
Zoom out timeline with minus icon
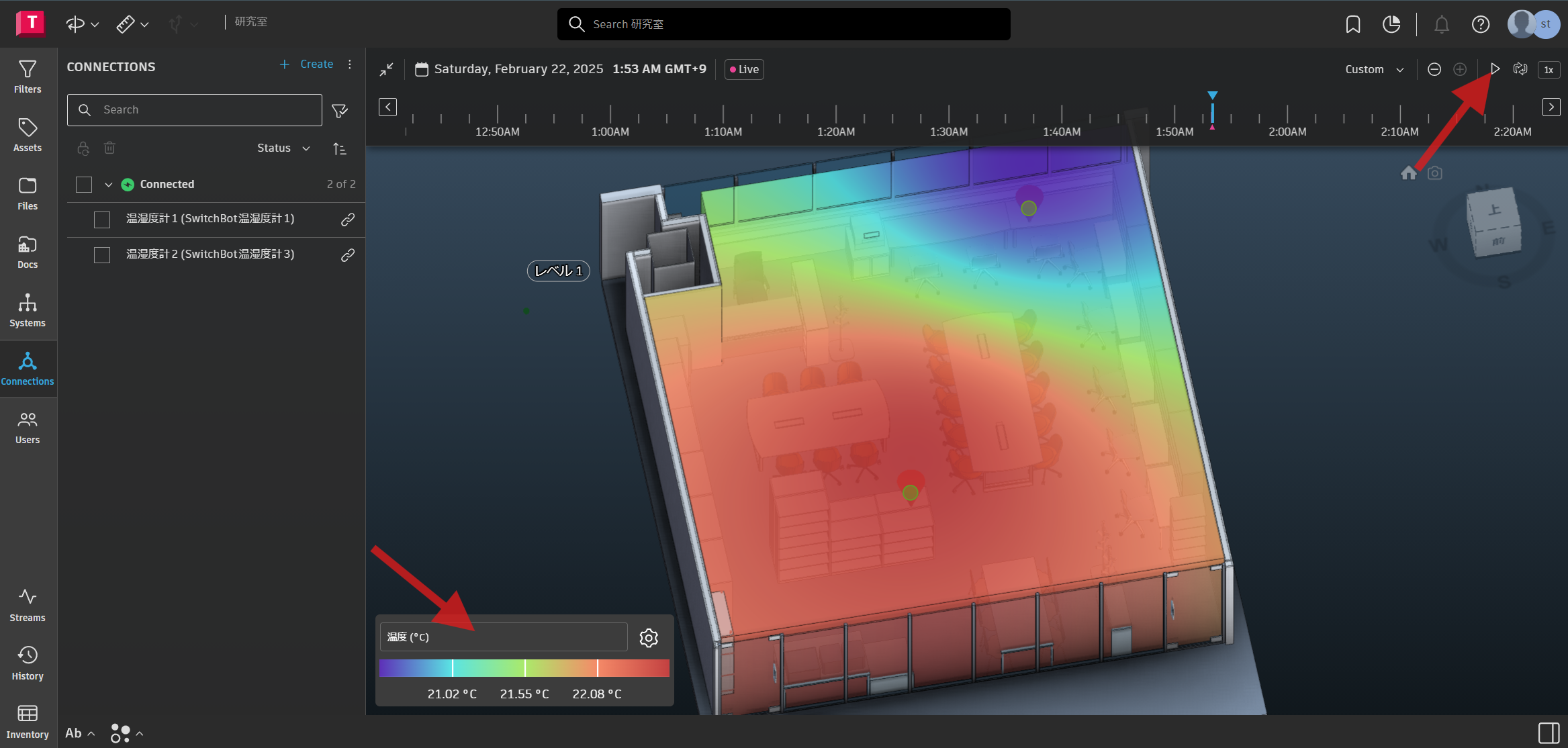pos(1434,69)
